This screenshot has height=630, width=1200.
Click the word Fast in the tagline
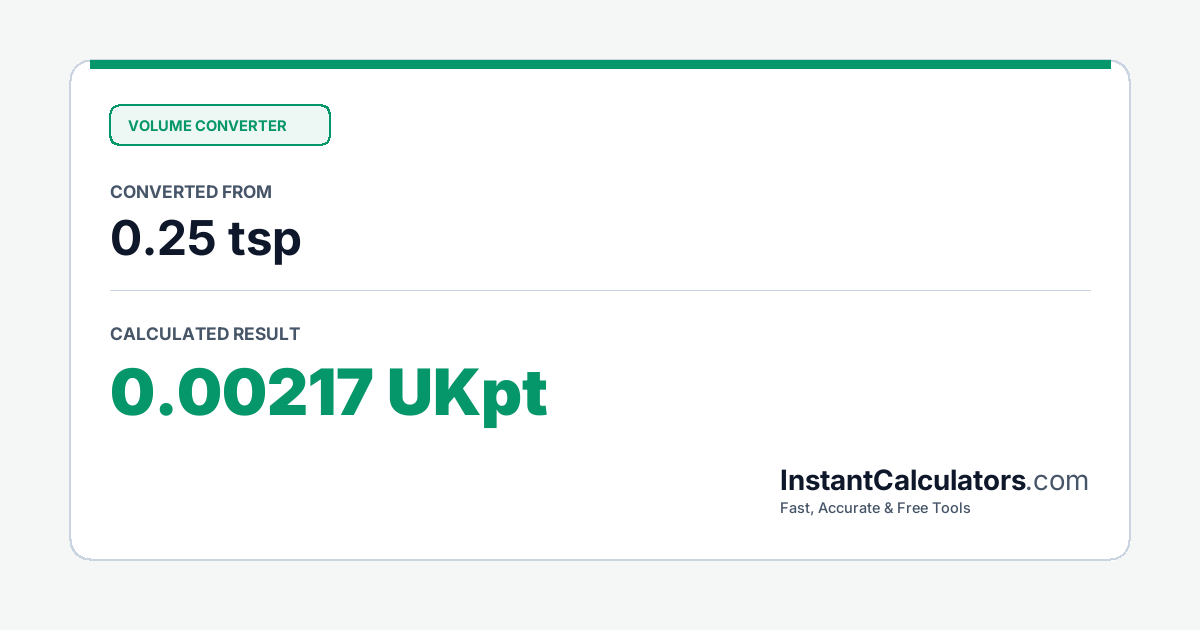pos(796,508)
